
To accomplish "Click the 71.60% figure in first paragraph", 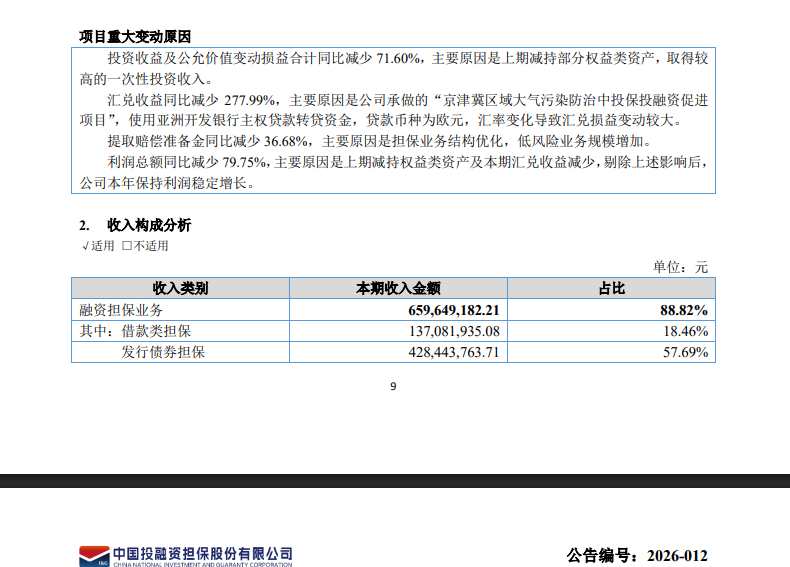I will [x=398, y=58].
